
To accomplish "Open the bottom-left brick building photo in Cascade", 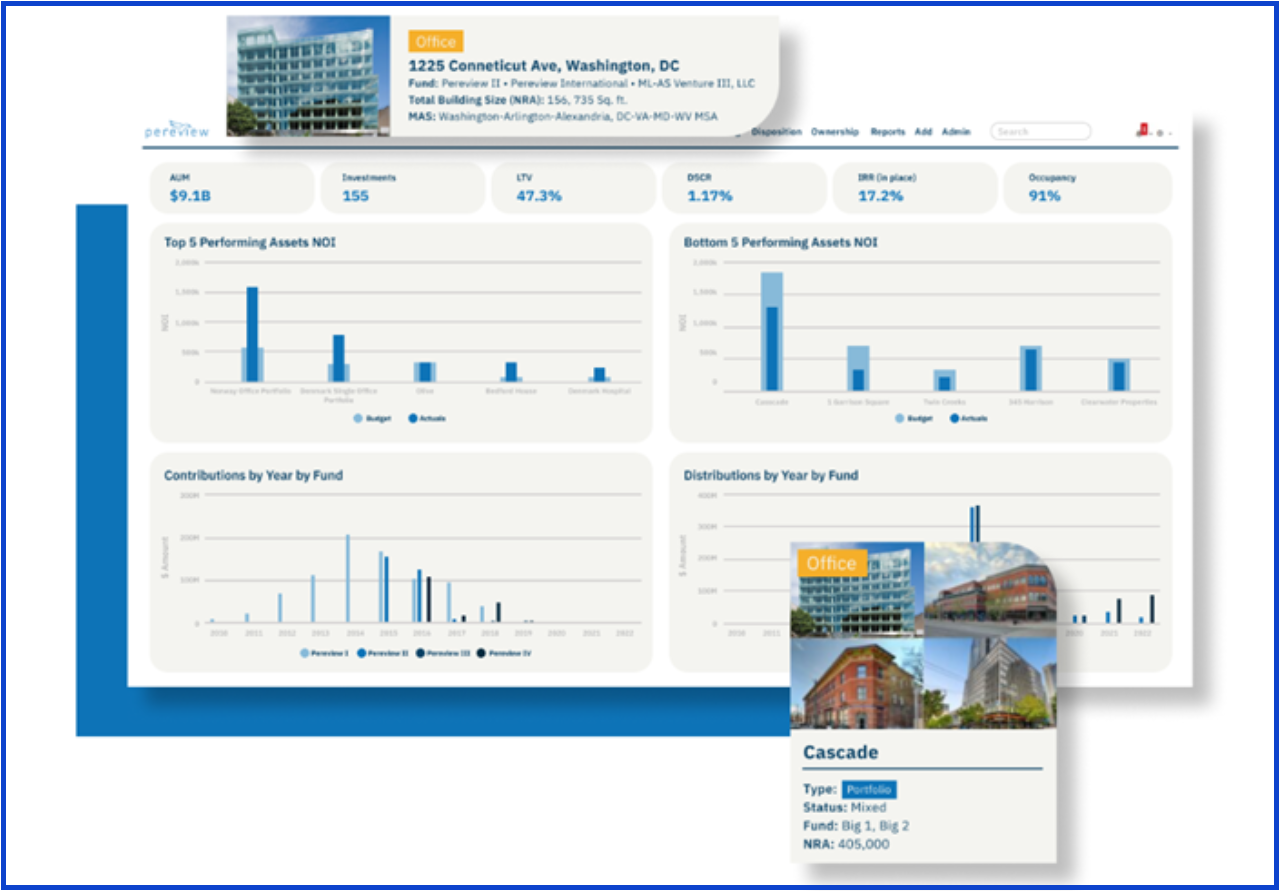I will pos(857,683).
